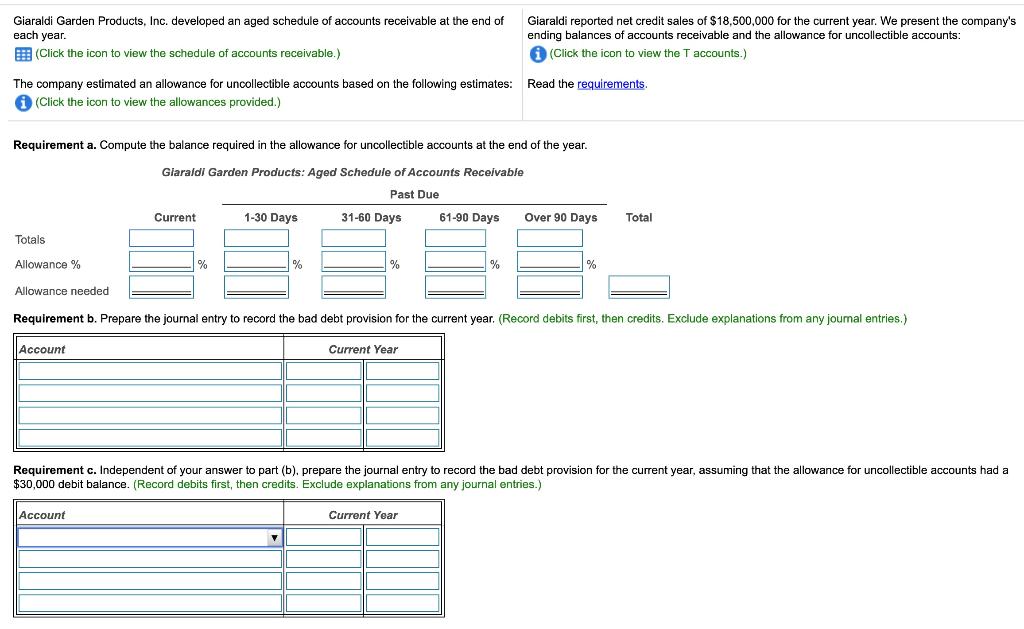Select the third Account field in Requirement c
1024x629 pixels.
coord(150,581)
